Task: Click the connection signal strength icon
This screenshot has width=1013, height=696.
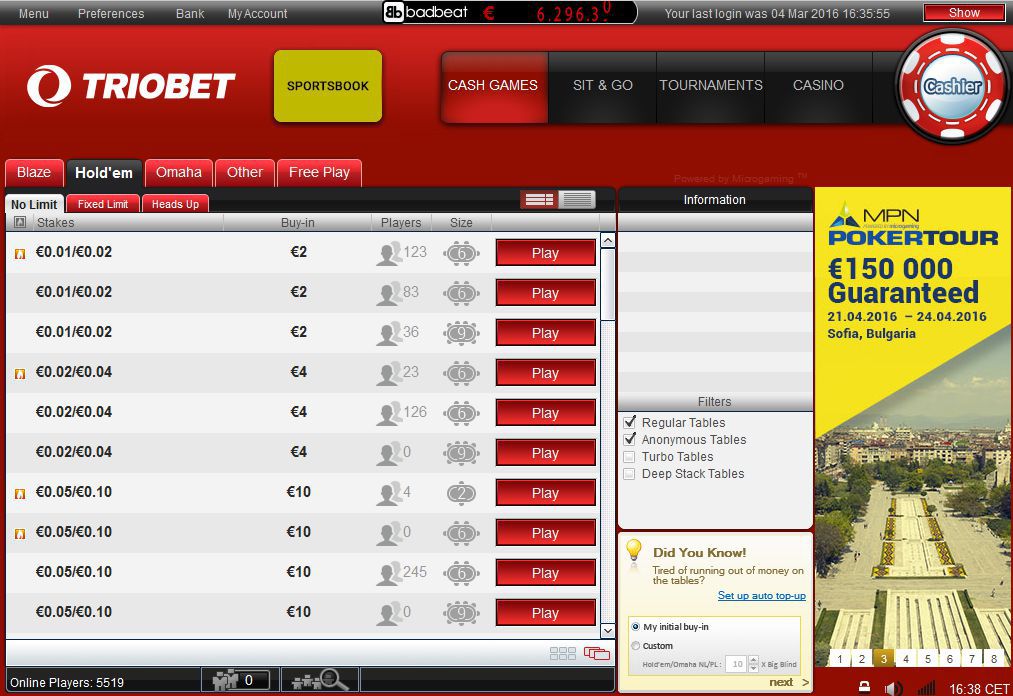Action: 926,688
